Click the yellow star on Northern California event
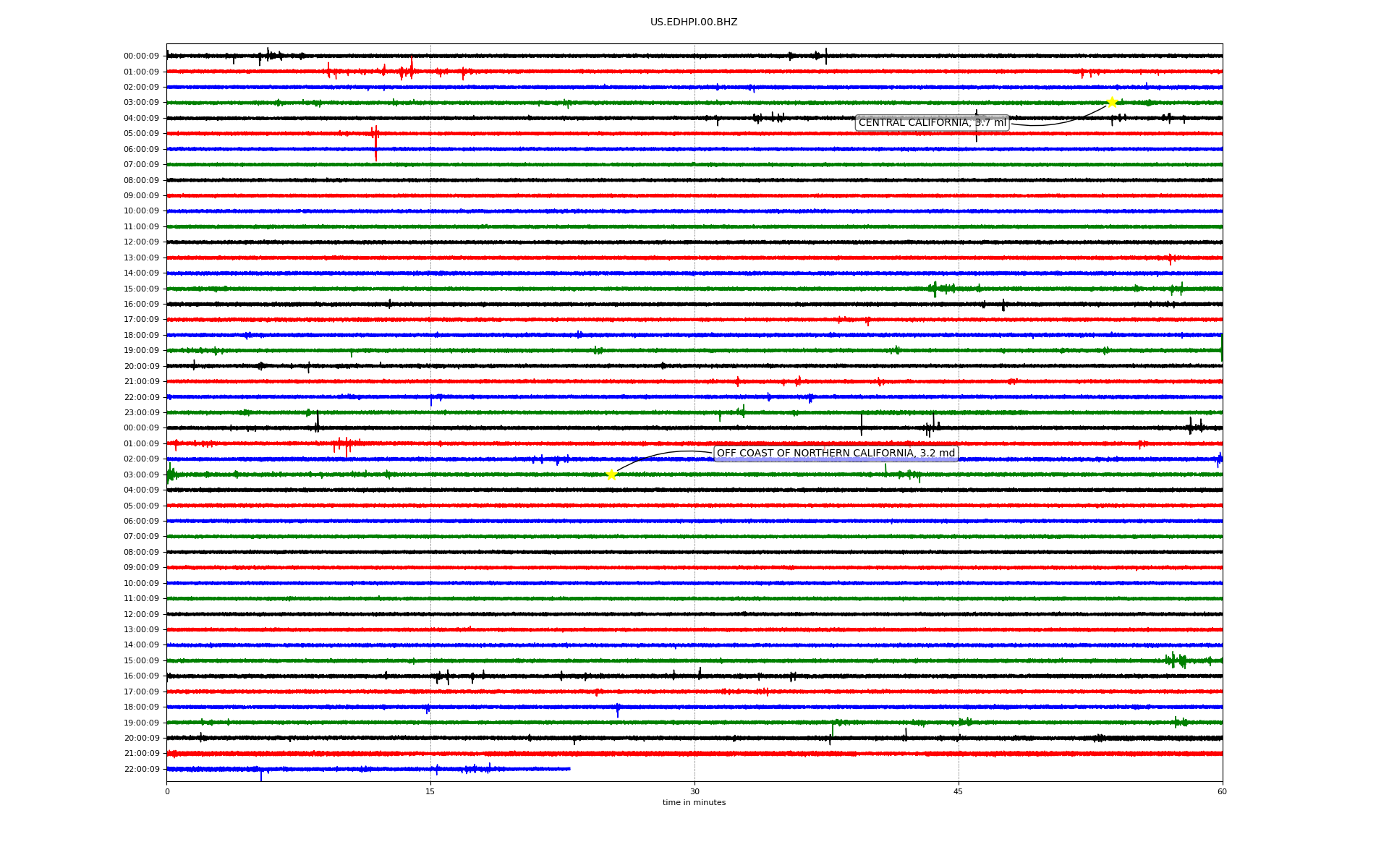The height and width of the screenshot is (868, 1389). [611, 475]
